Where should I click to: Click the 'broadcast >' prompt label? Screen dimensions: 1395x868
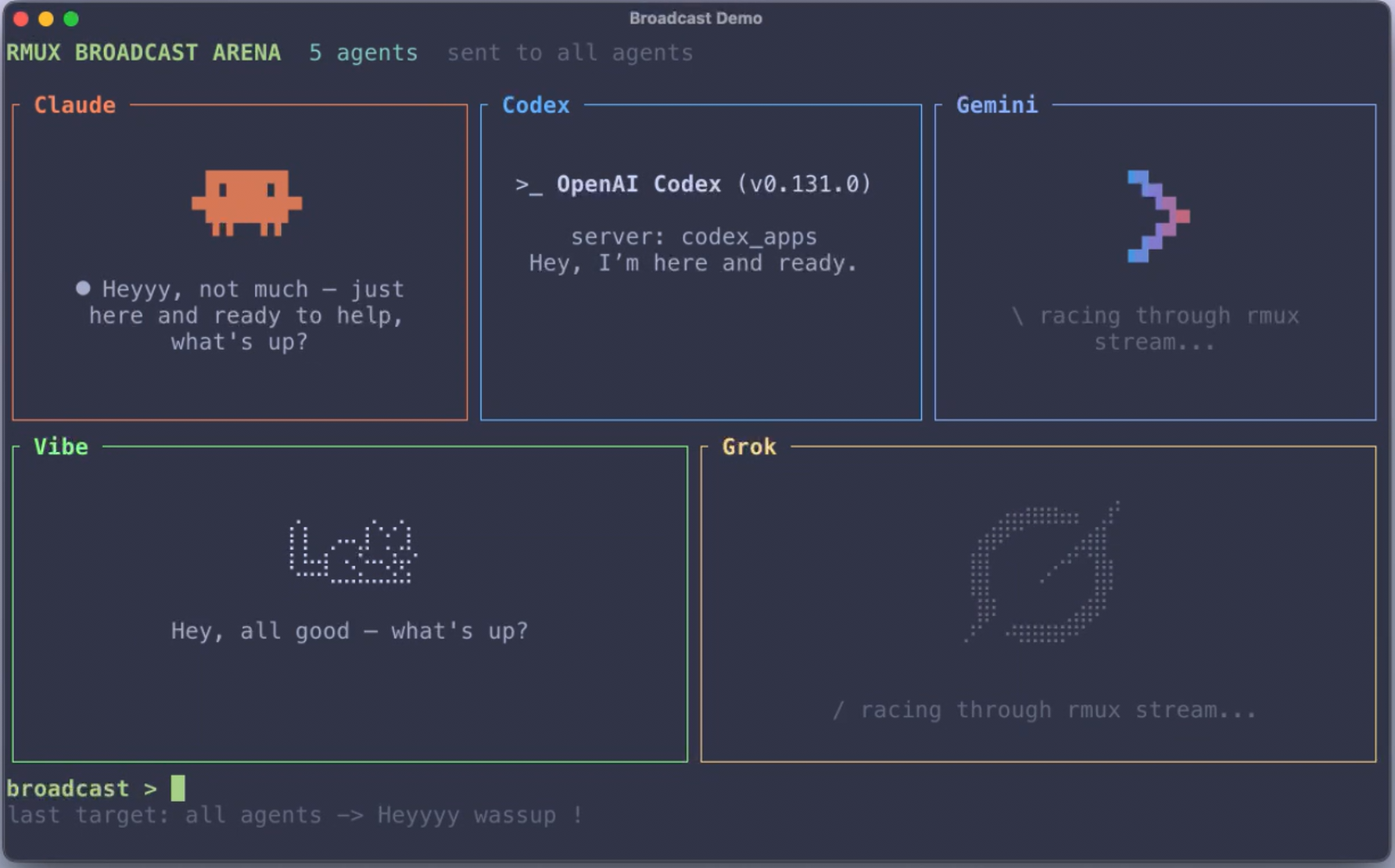pos(82,788)
